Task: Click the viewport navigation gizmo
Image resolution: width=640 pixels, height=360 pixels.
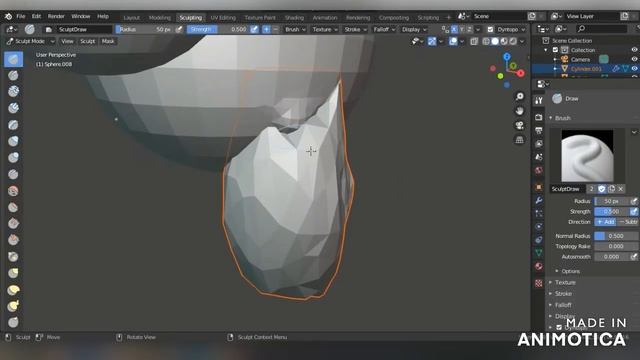Action: (x=507, y=70)
